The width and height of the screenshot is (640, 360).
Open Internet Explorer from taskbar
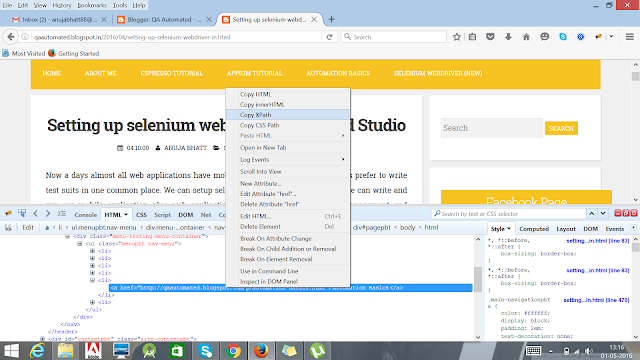38,351
